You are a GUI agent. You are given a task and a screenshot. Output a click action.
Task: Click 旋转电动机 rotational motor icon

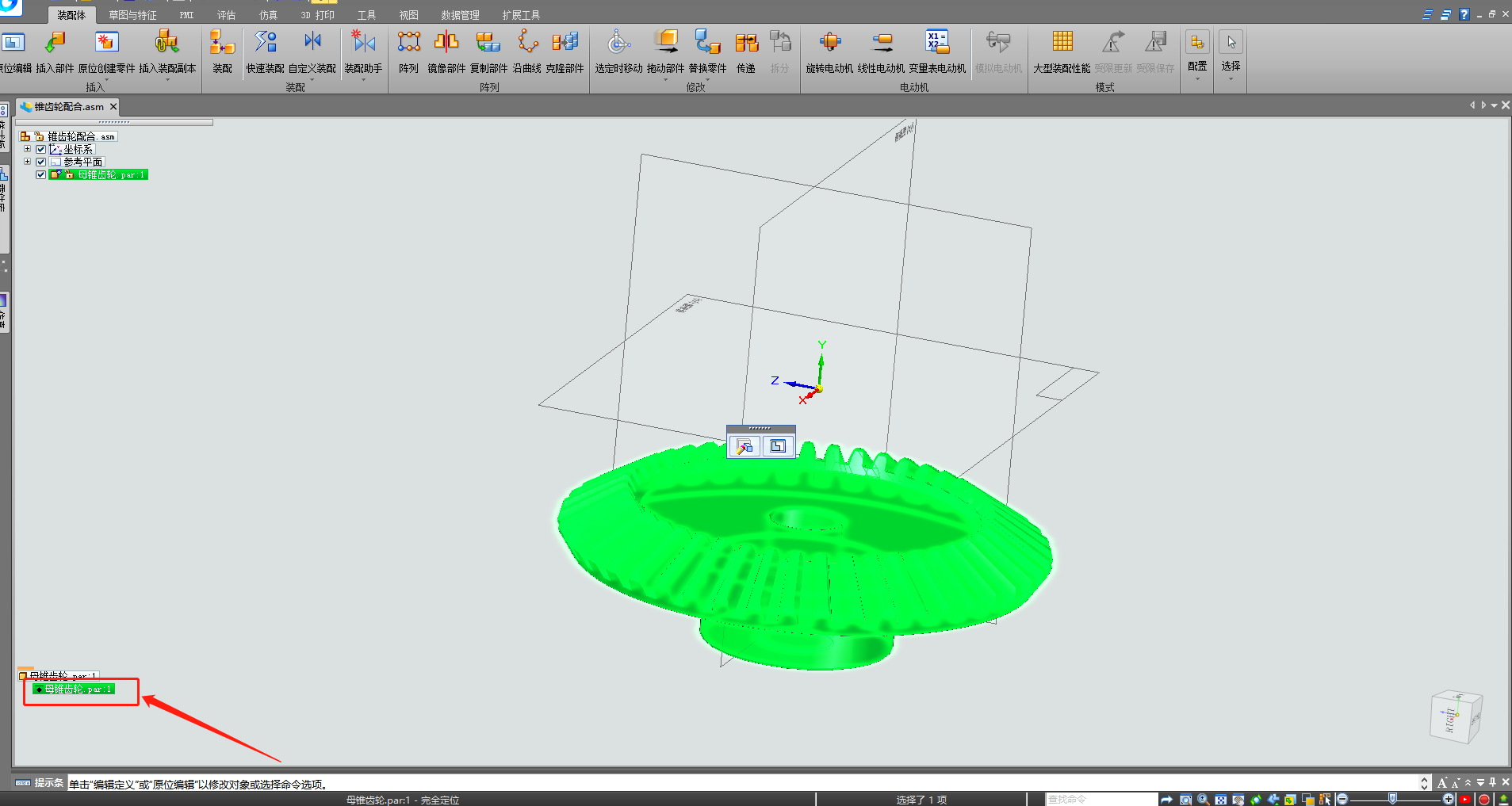(829, 43)
